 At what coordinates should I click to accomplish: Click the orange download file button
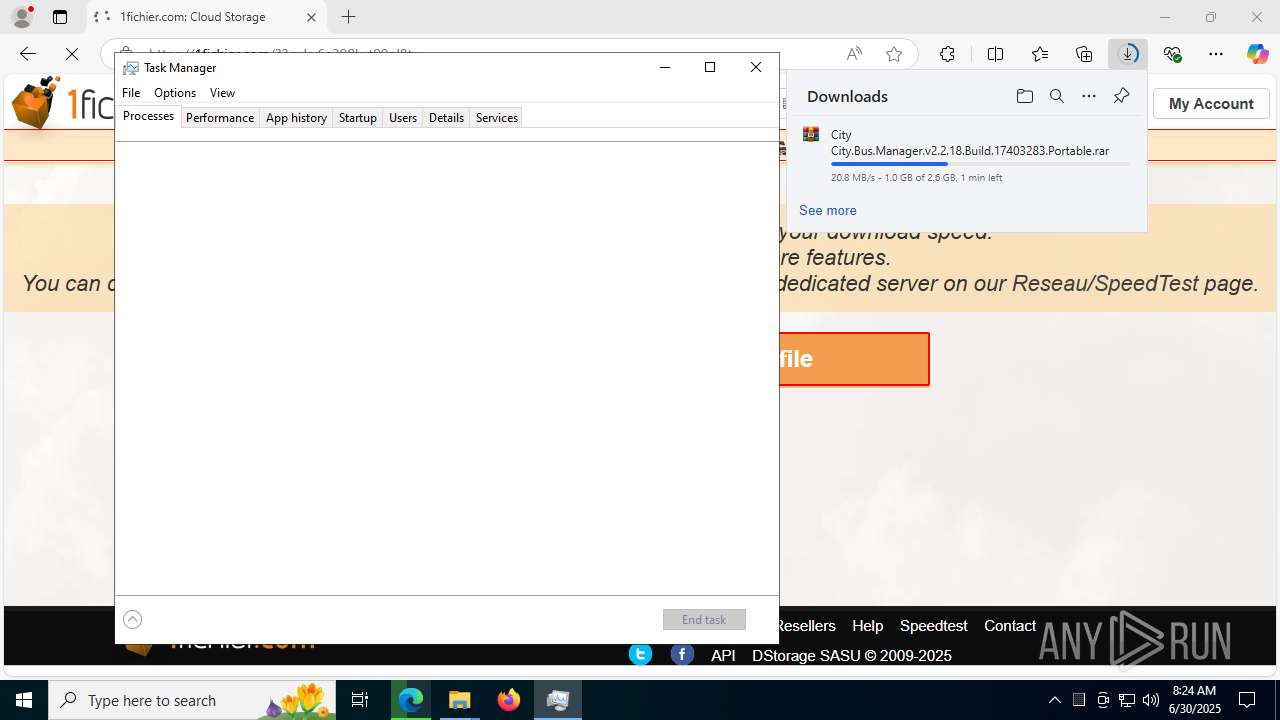(x=854, y=359)
